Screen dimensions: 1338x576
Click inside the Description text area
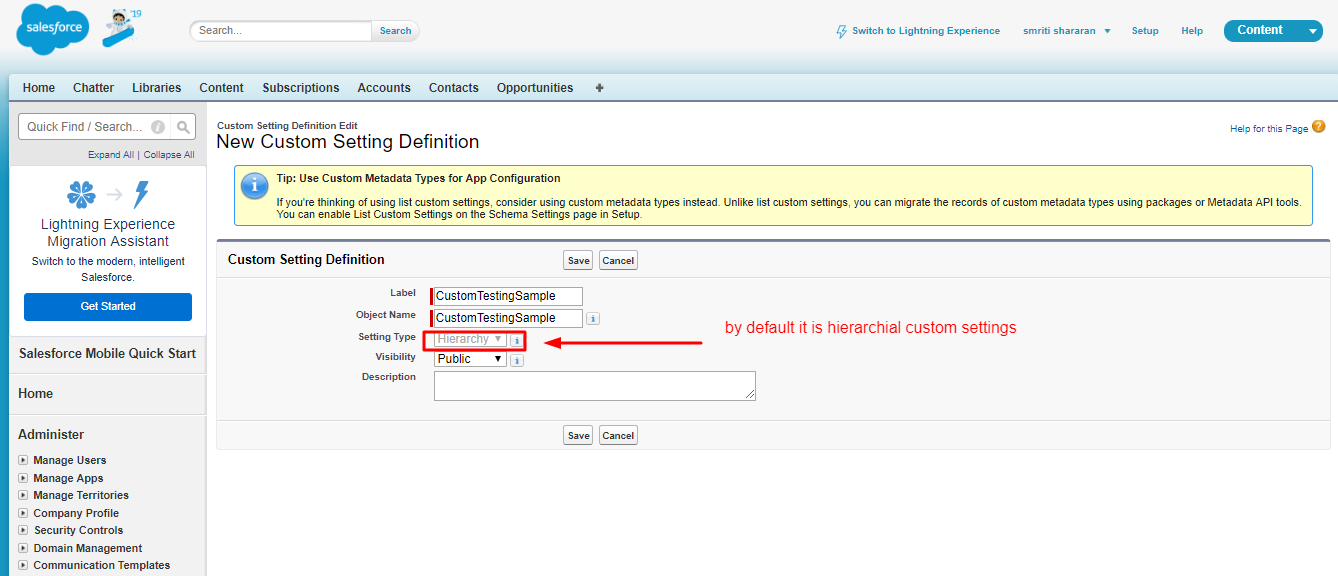point(594,385)
